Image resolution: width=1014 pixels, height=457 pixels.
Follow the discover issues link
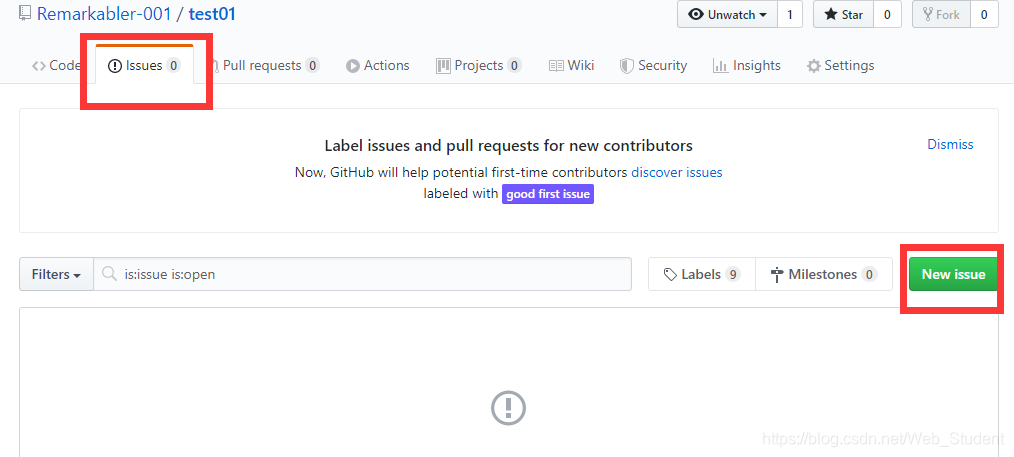click(x=677, y=173)
